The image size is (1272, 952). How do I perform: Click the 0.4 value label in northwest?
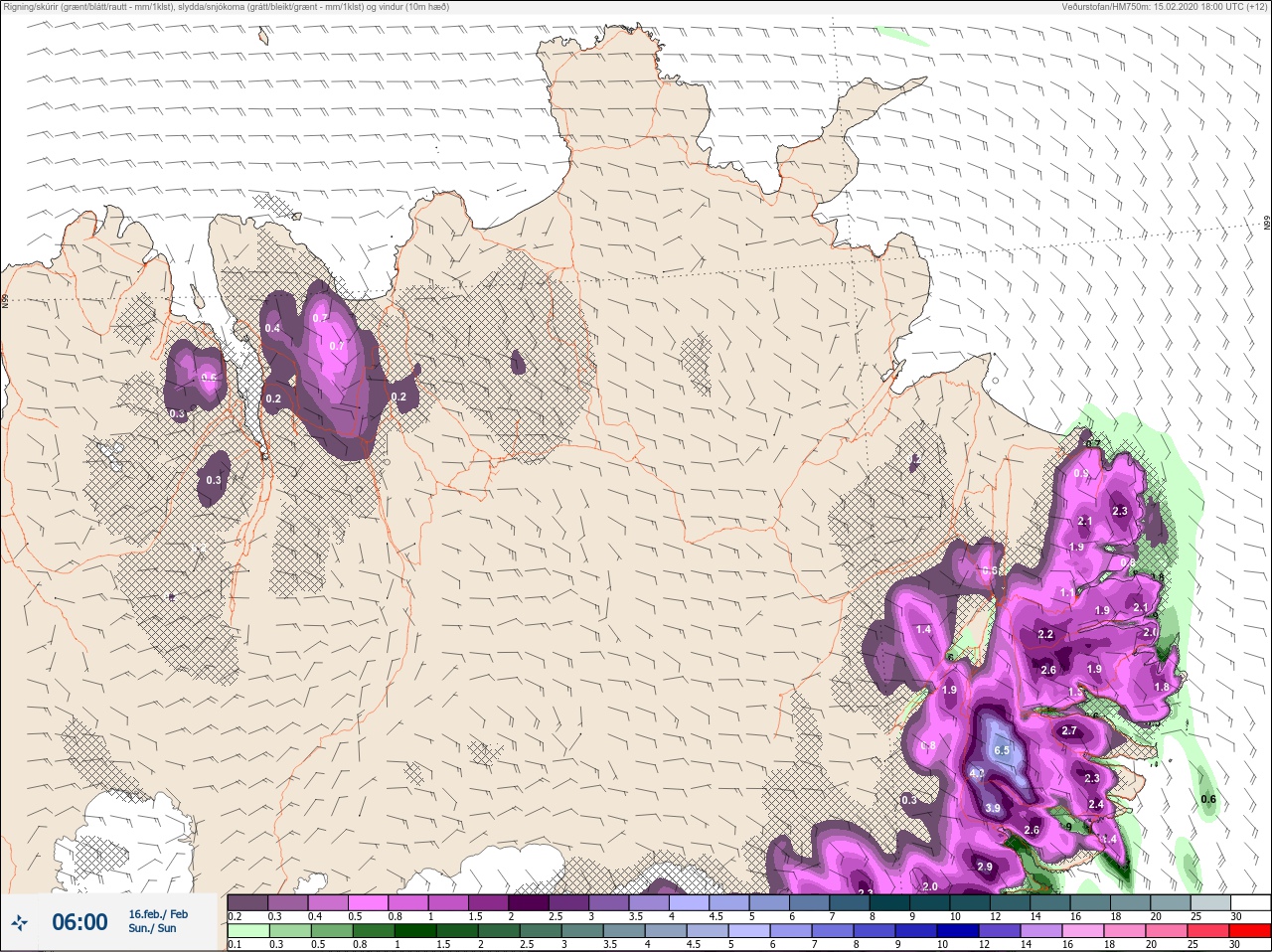(272, 329)
